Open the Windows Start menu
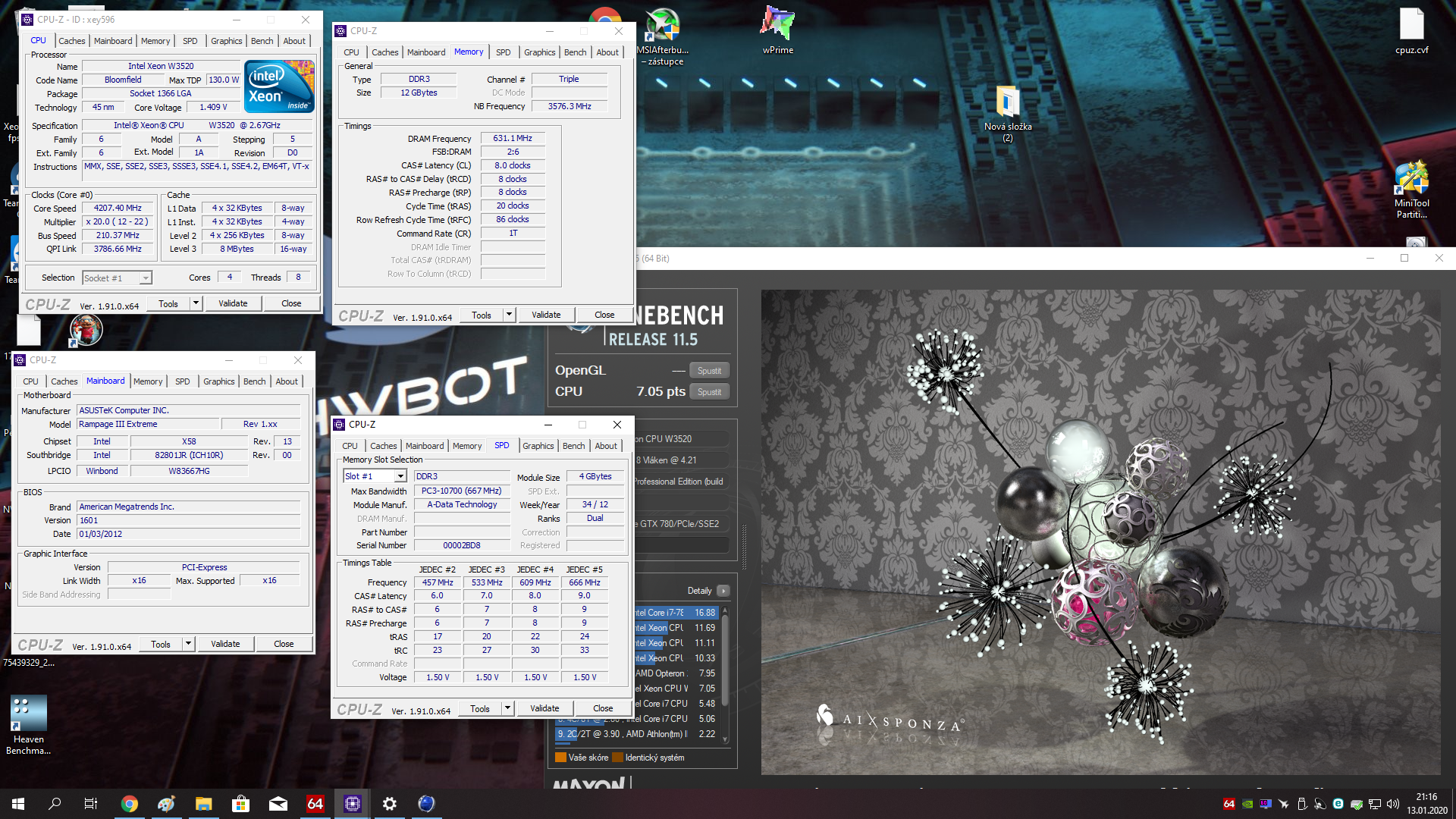1456x819 pixels. [18, 804]
